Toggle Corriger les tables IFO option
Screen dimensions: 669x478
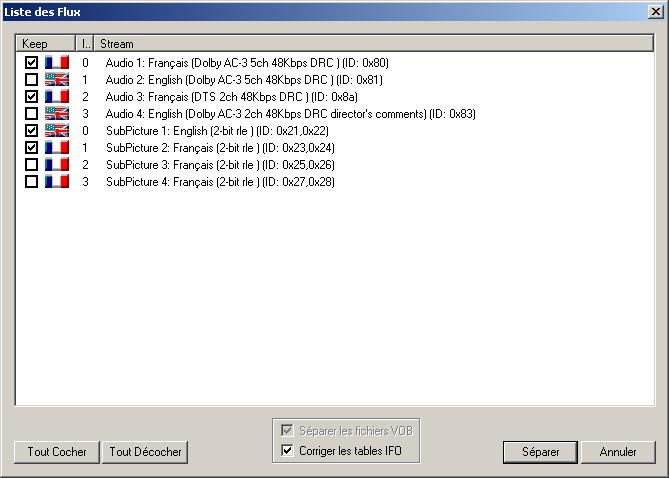pyautogui.click(x=288, y=451)
